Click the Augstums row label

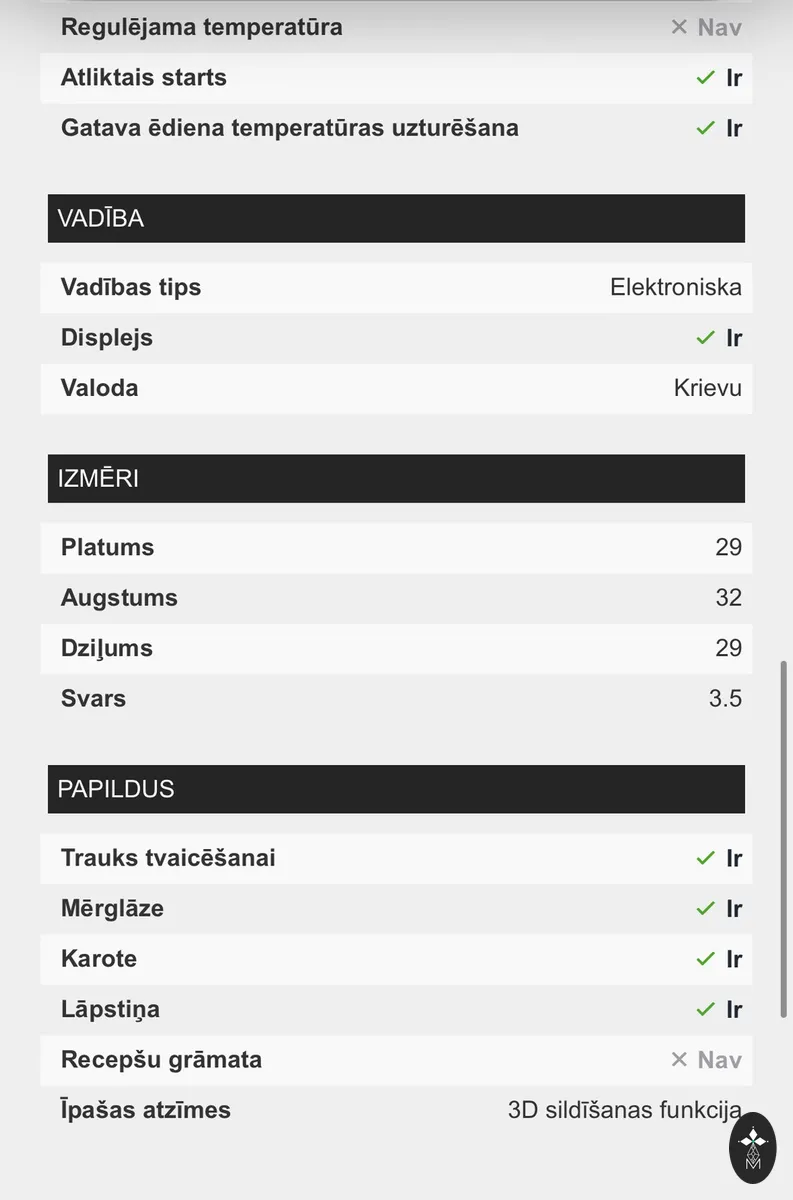pyautogui.click(x=119, y=598)
